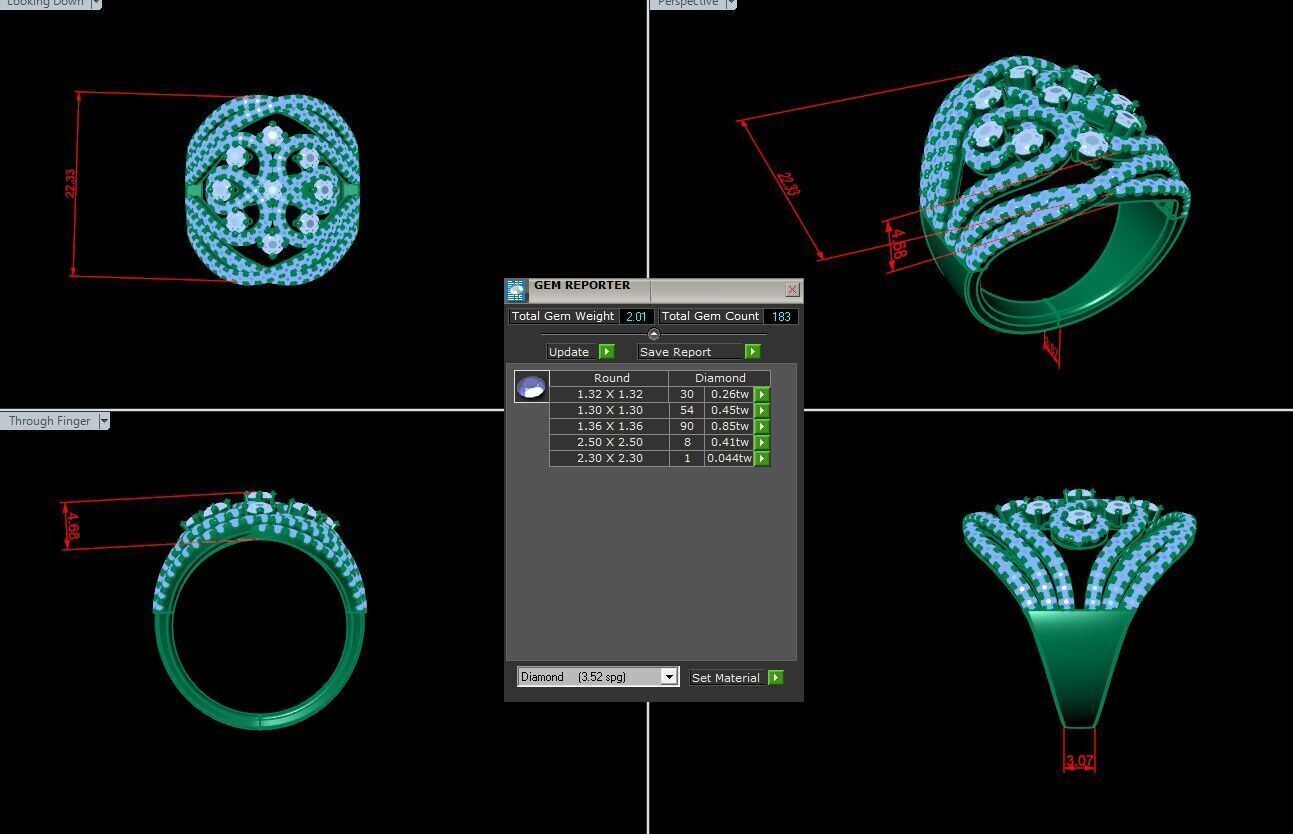
Task: Click green arrow for the 0.044tw row
Action: pyautogui.click(x=762, y=459)
